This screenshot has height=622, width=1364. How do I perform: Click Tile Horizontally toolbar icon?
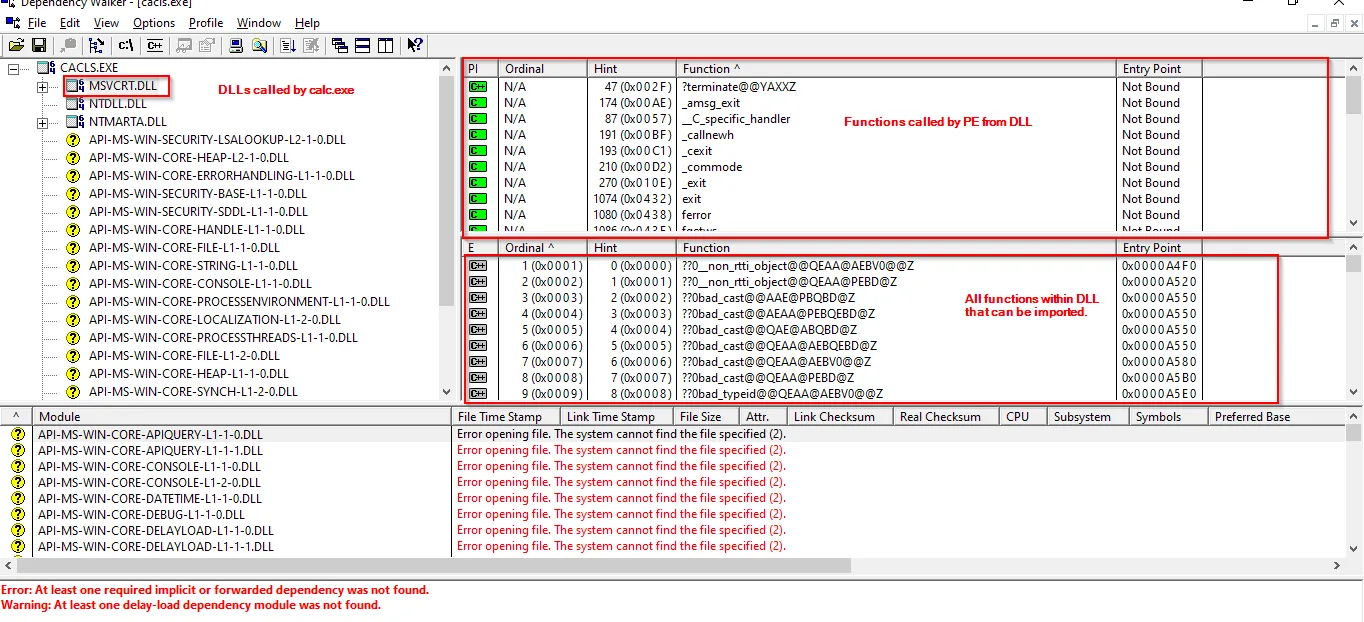(x=362, y=45)
